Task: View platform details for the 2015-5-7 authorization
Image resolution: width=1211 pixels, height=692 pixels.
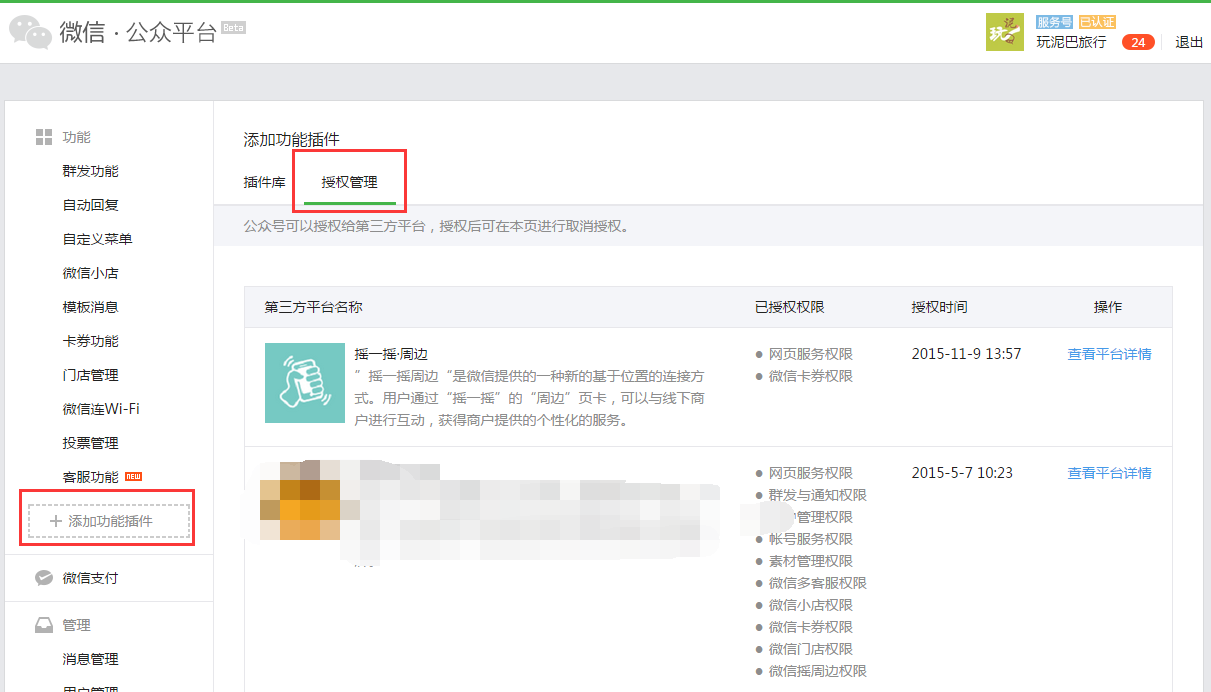Action: (x=1109, y=473)
